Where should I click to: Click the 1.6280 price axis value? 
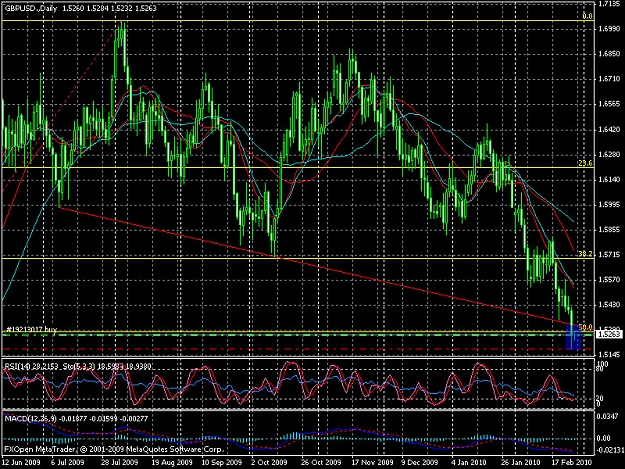click(609, 155)
